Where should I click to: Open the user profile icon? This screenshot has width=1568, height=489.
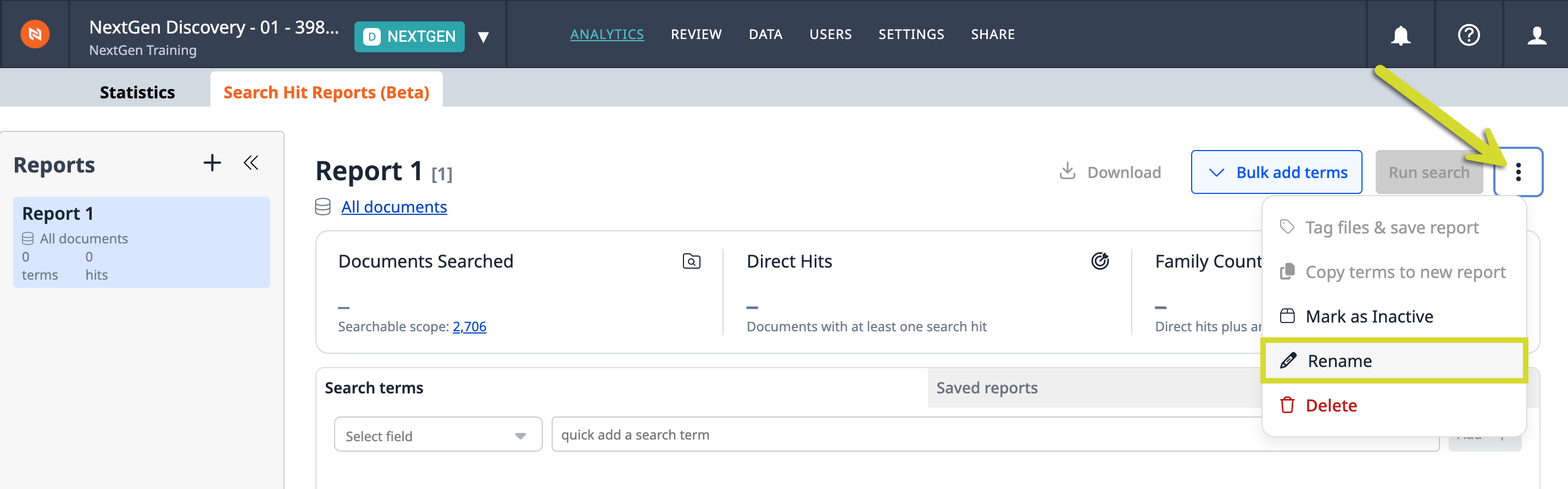point(1537,35)
